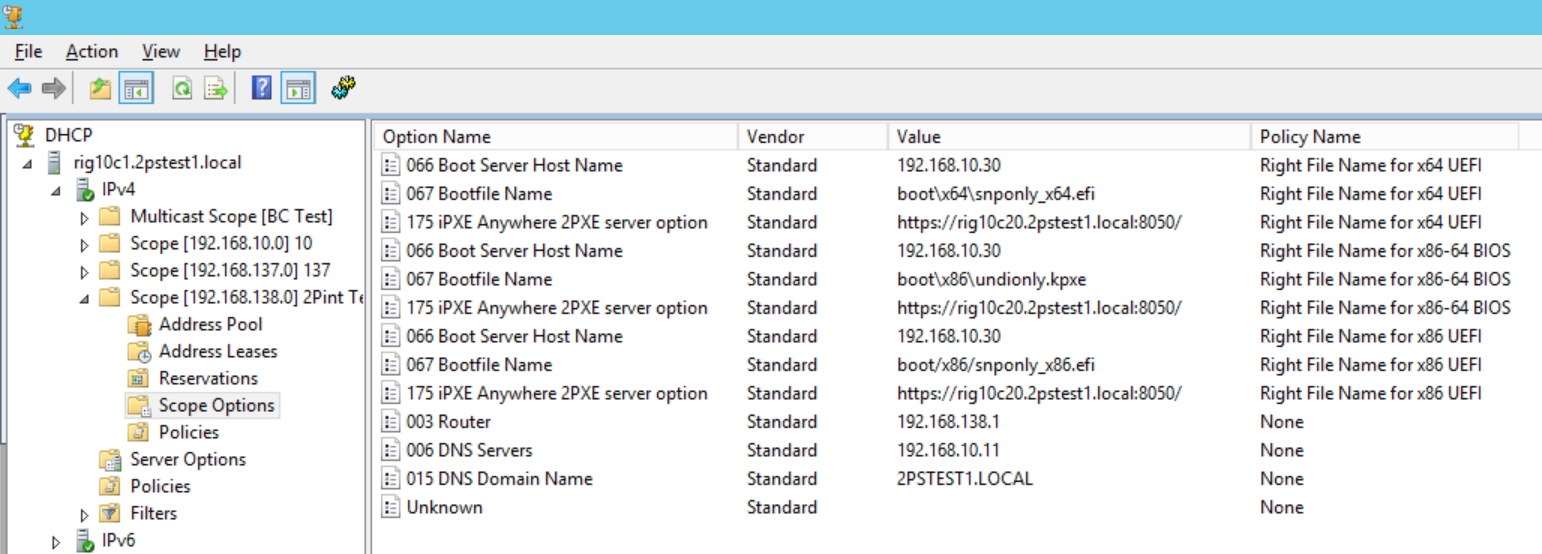Click the gears icon in the toolbar
The height and width of the screenshot is (554, 1542).
pyautogui.click(x=344, y=88)
